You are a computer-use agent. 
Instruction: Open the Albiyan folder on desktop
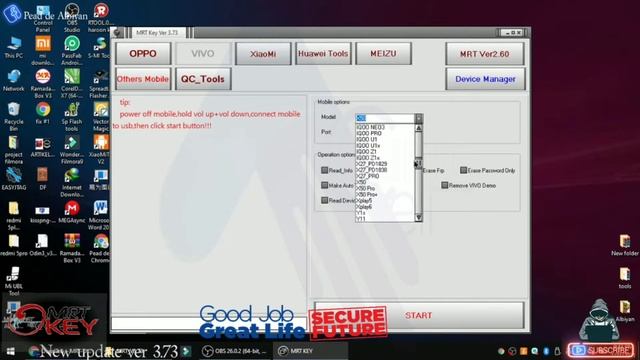click(624, 311)
